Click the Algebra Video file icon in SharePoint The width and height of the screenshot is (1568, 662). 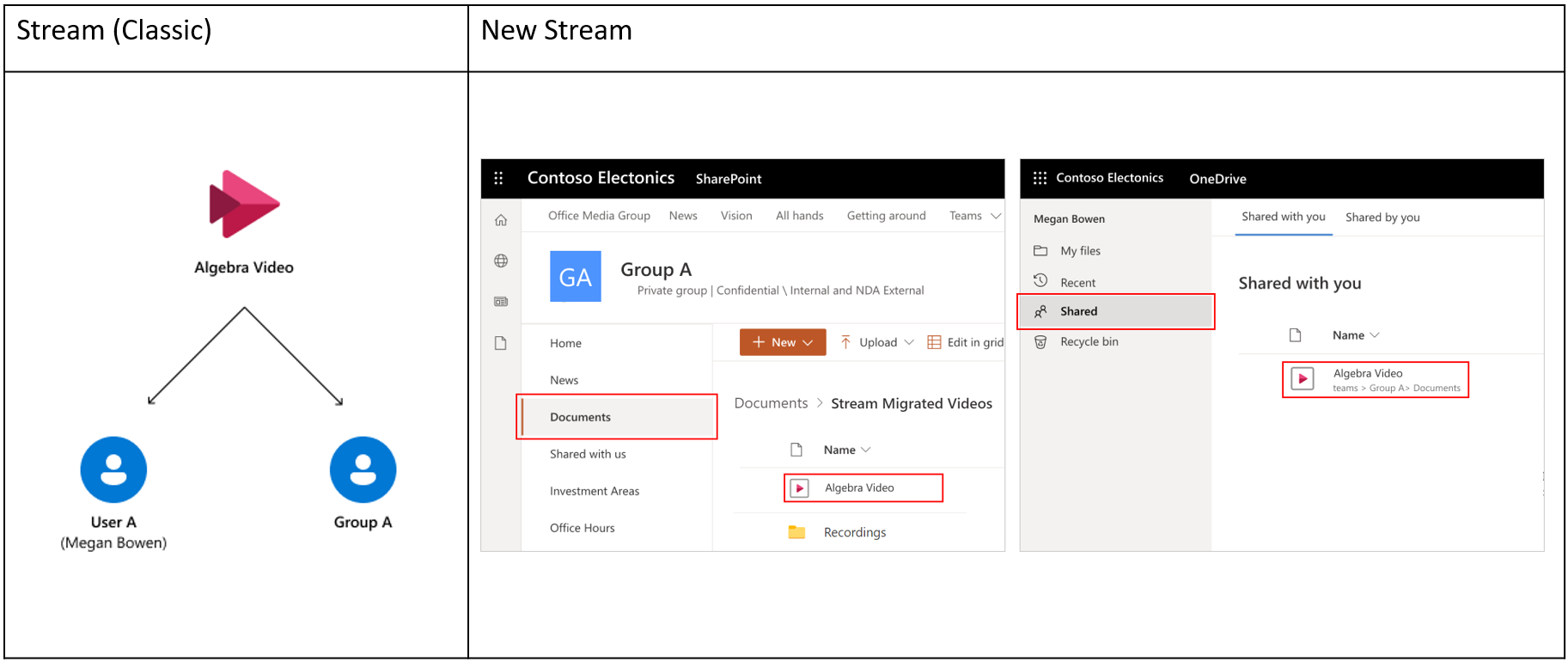tap(800, 488)
